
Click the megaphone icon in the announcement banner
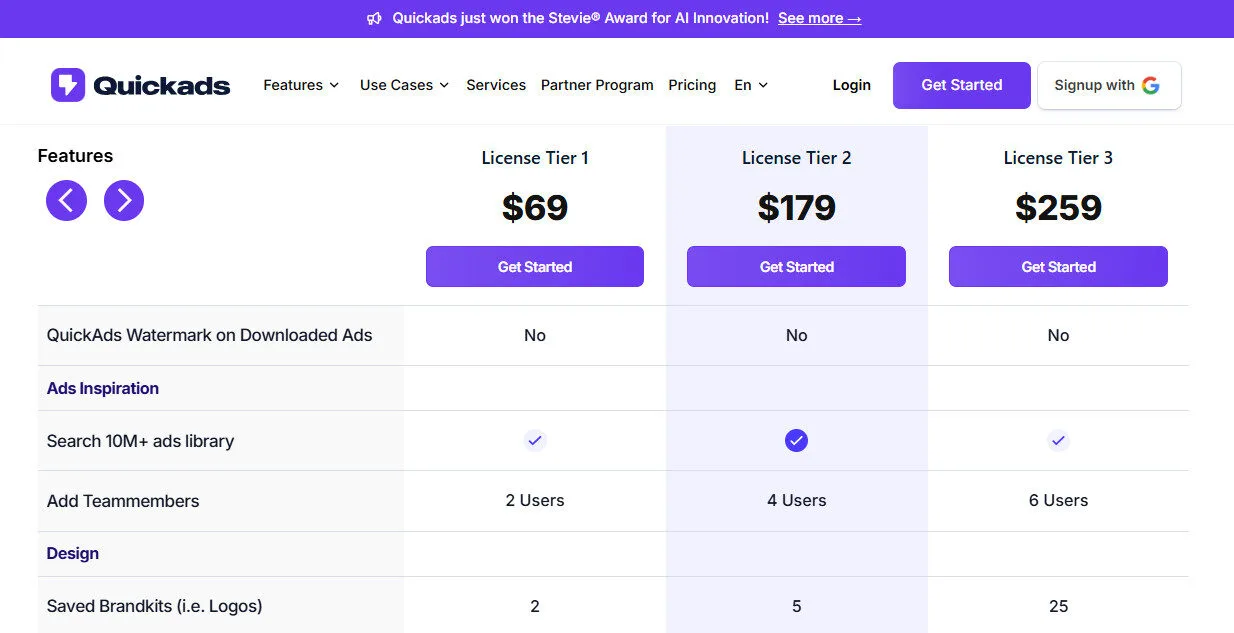tap(373, 17)
